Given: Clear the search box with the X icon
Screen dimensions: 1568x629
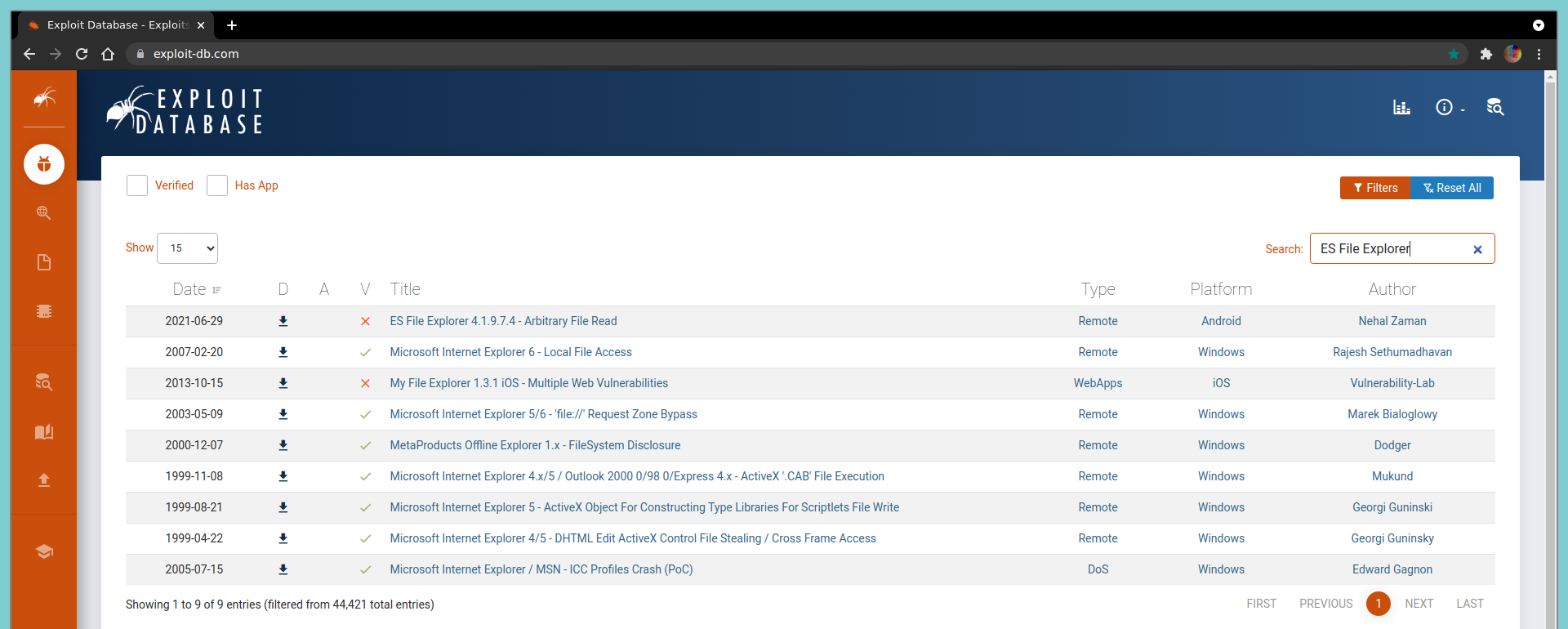Looking at the screenshot, I should 1477,250.
